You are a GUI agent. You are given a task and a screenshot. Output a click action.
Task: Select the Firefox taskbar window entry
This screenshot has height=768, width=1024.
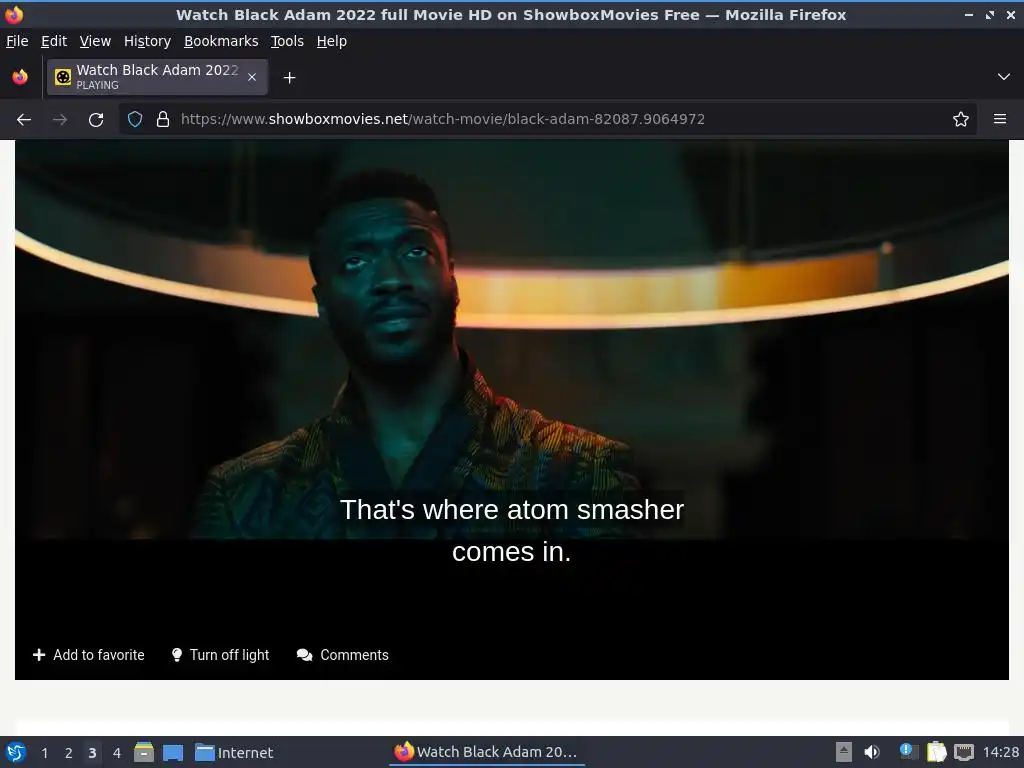pyautogui.click(x=487, y=752)
